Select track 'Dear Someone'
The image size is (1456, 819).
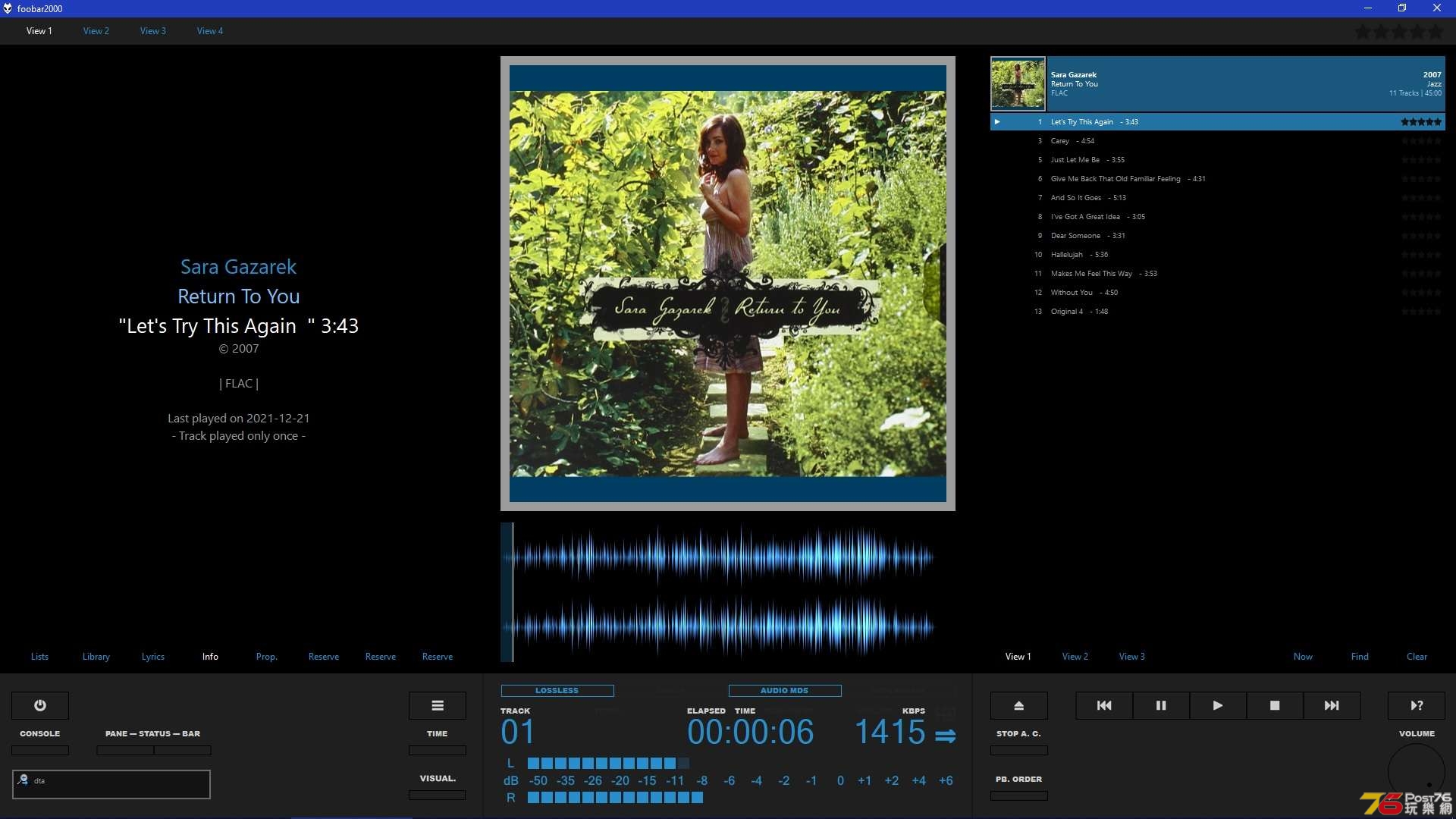tap(1218, 236)
